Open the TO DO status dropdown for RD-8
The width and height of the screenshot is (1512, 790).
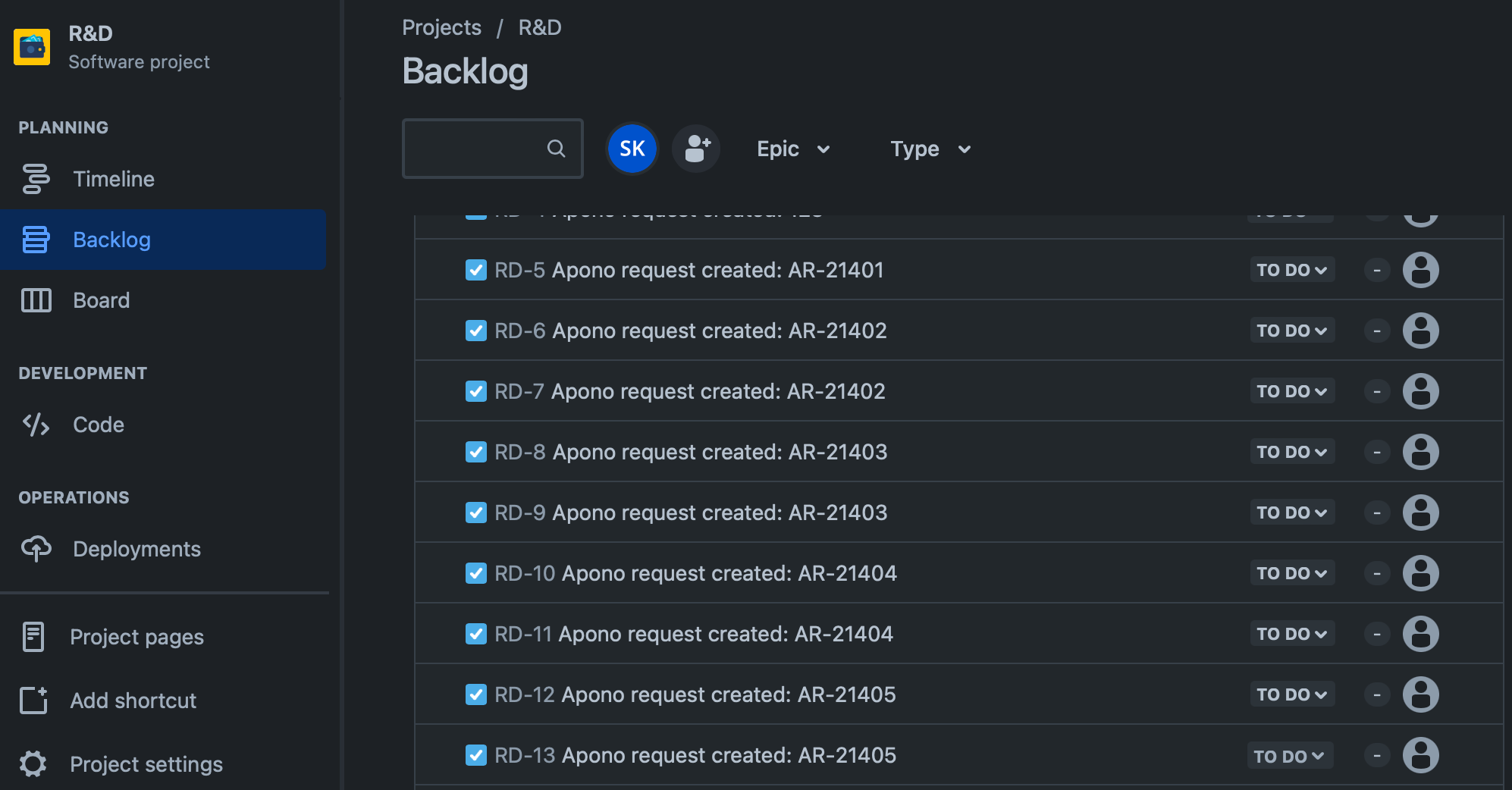tap(1291, 452)
